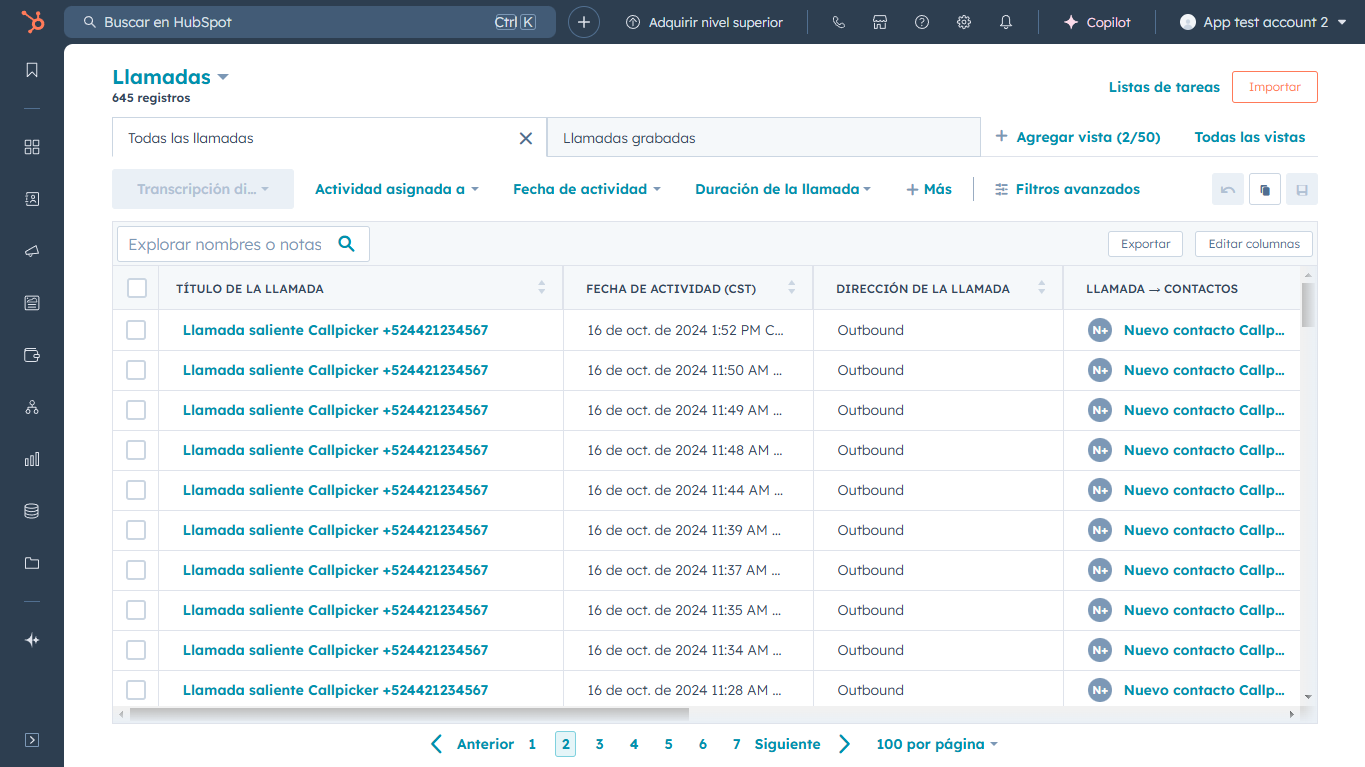
Task: Check the row with call at 11:39 AM
Action: point(136,530)
